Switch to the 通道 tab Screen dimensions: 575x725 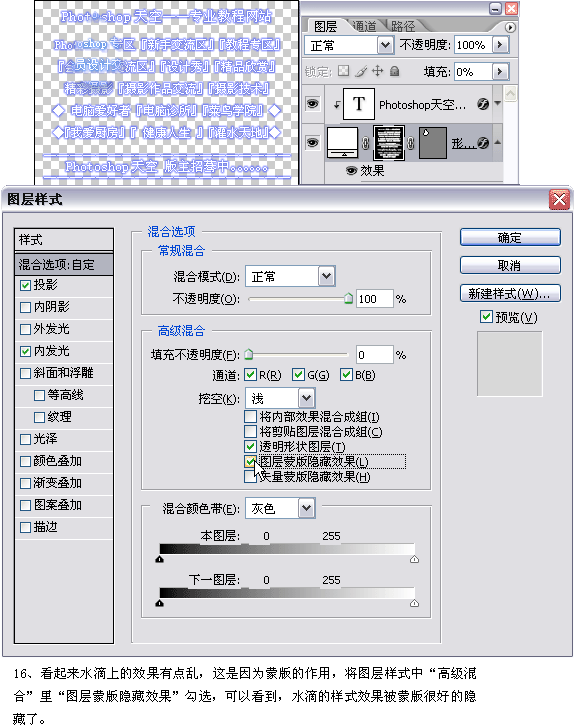(x=365, y=26)
